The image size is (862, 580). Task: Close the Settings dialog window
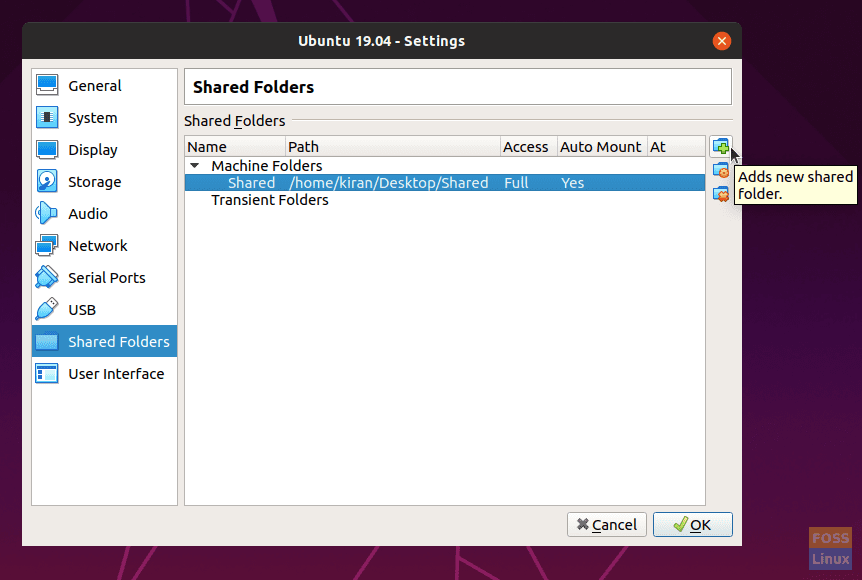(721, 41)
